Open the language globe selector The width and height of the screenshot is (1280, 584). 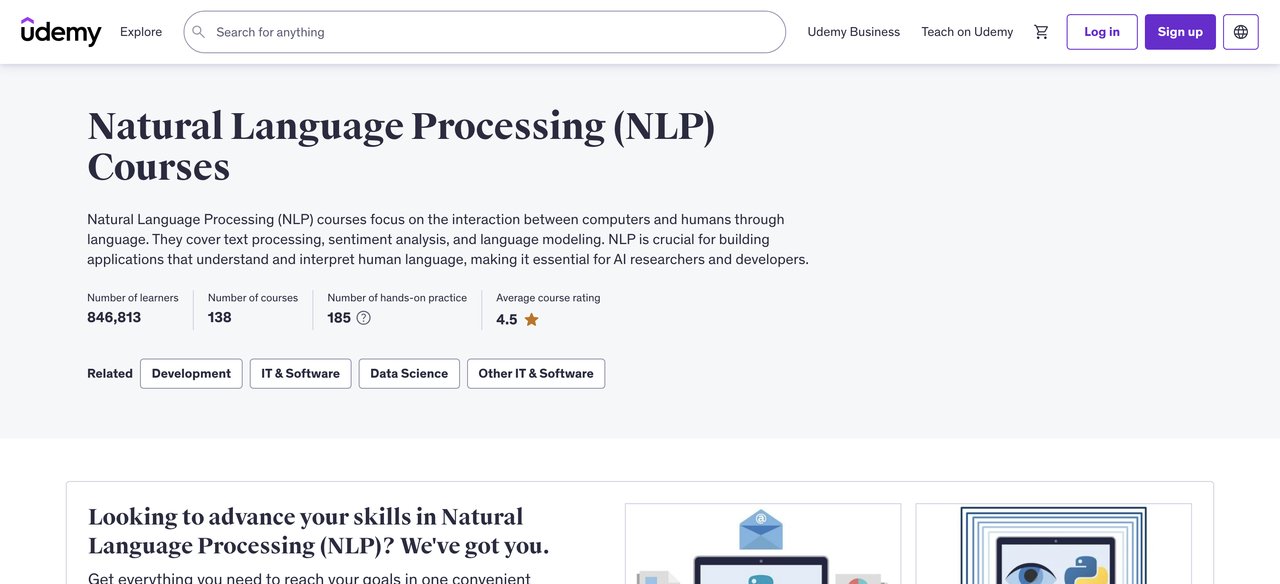[x=1241, y=32]
